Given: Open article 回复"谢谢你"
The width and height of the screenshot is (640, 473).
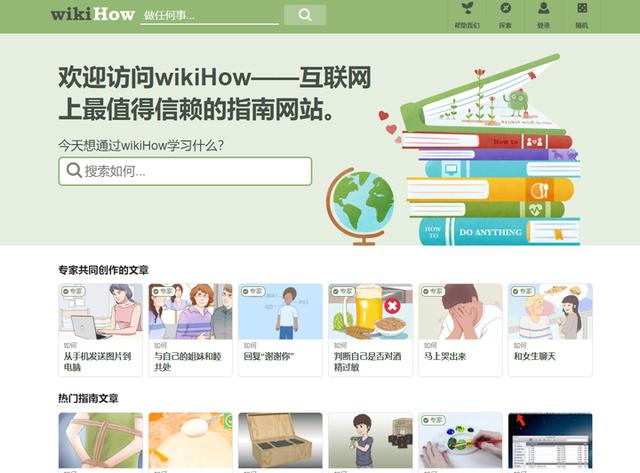Looking at the screenshot, I should click(x=269, y=356).
